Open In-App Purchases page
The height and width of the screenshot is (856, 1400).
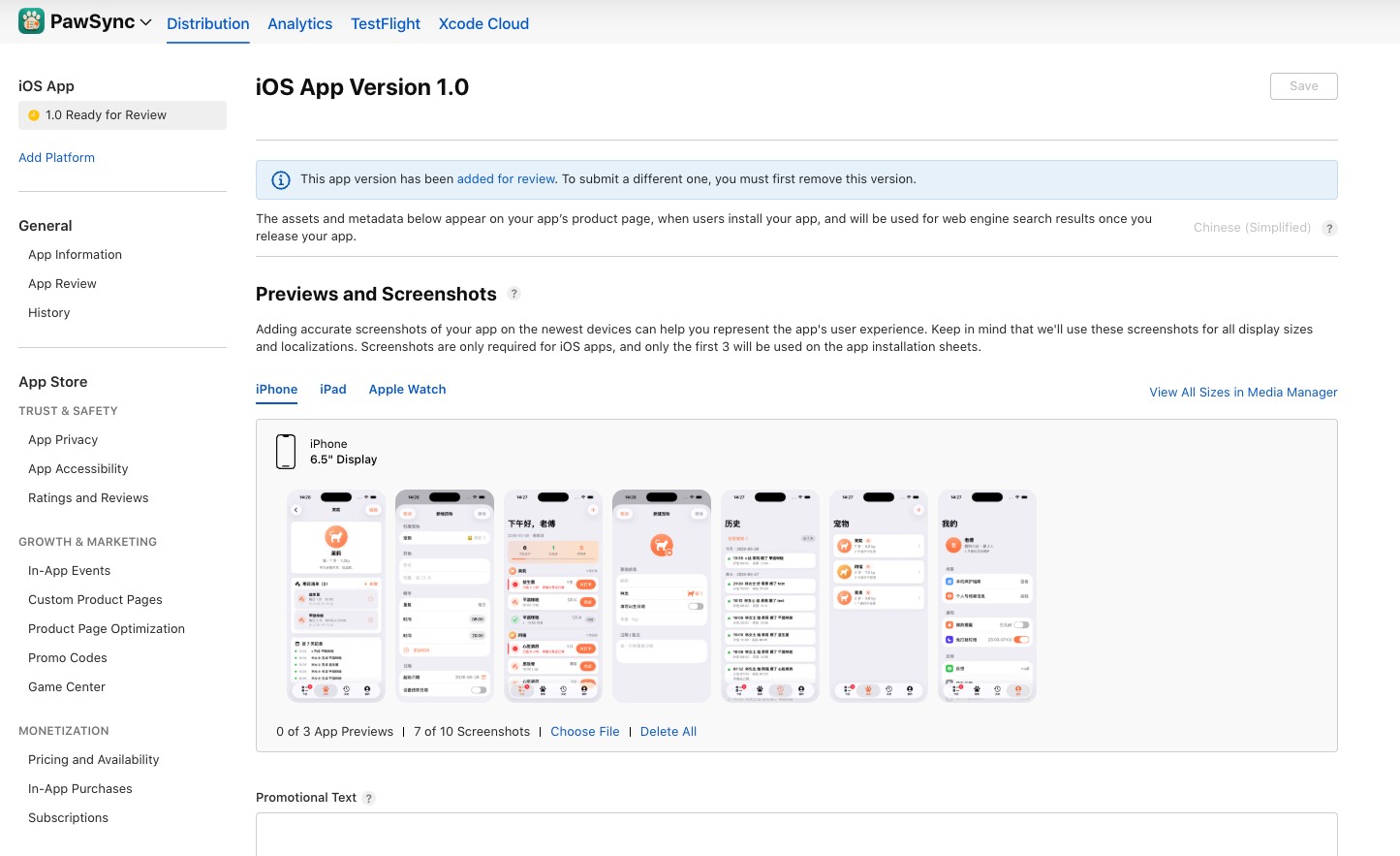tap(80, 789)
